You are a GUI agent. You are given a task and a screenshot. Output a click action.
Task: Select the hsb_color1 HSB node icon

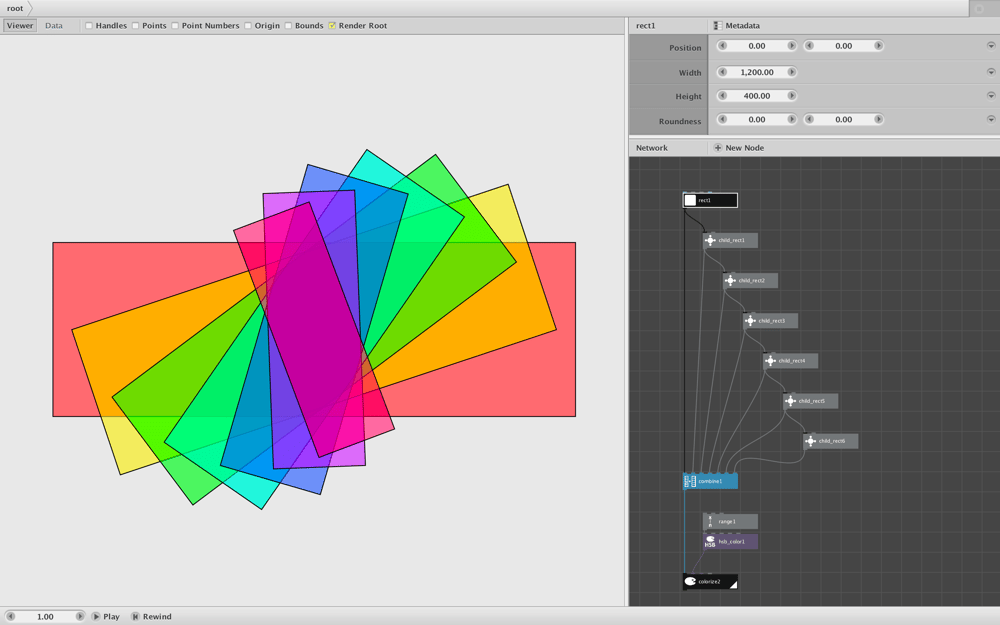pyautogui.click(x=710, y=542)
